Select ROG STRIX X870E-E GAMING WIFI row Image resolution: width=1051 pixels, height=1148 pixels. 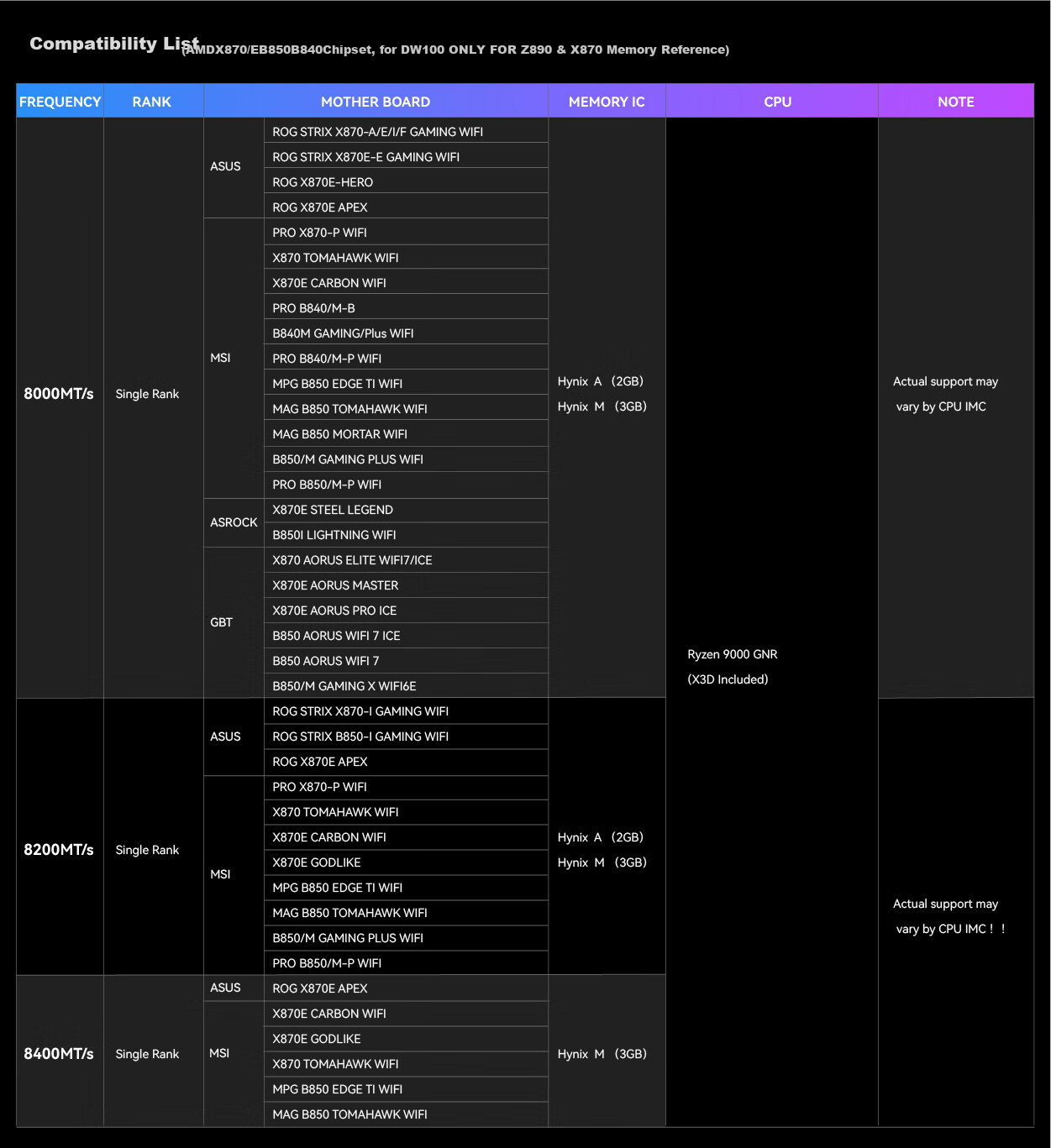coord(406,156)
